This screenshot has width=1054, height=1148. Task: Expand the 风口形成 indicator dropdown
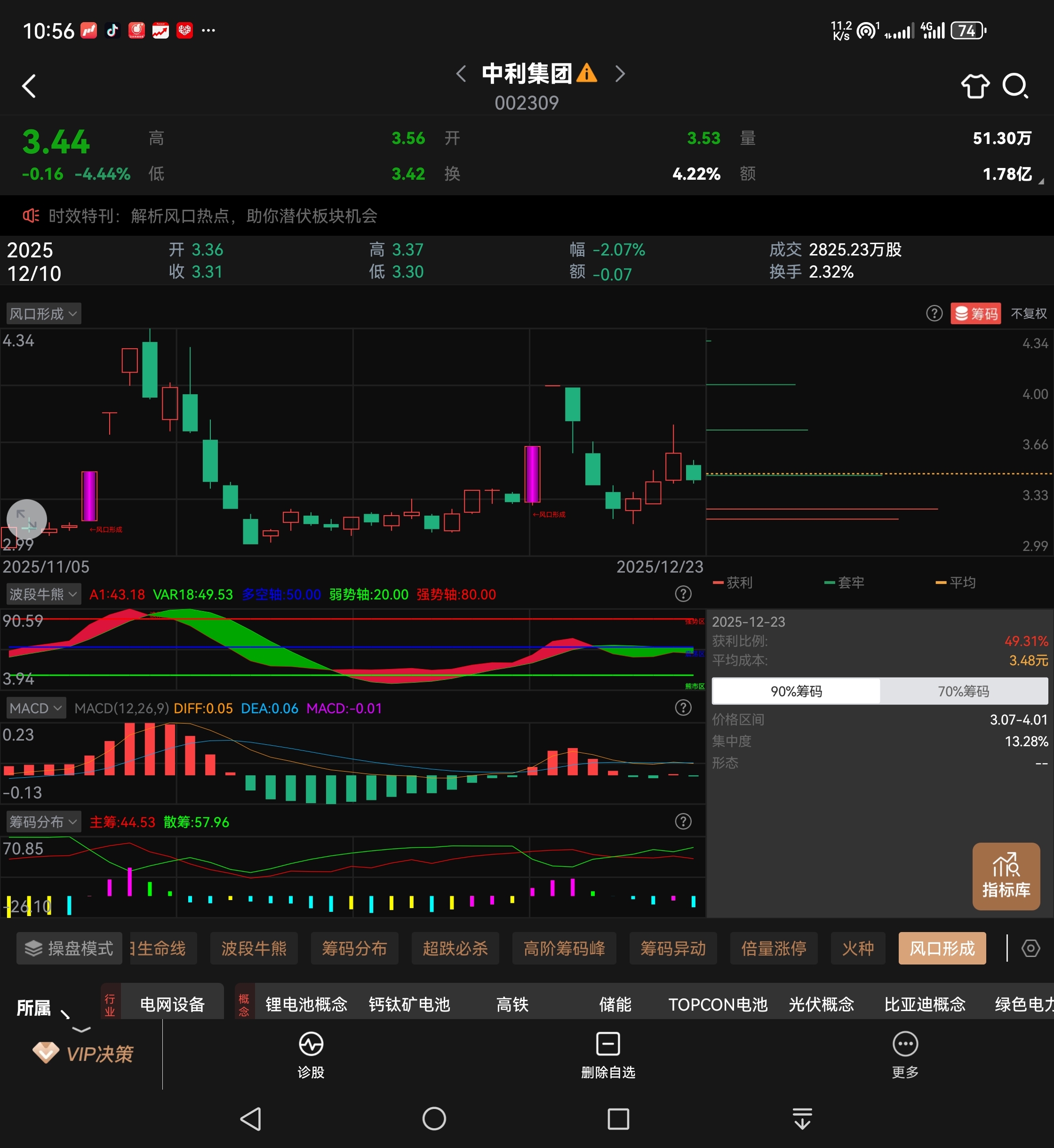pos(43,314)
